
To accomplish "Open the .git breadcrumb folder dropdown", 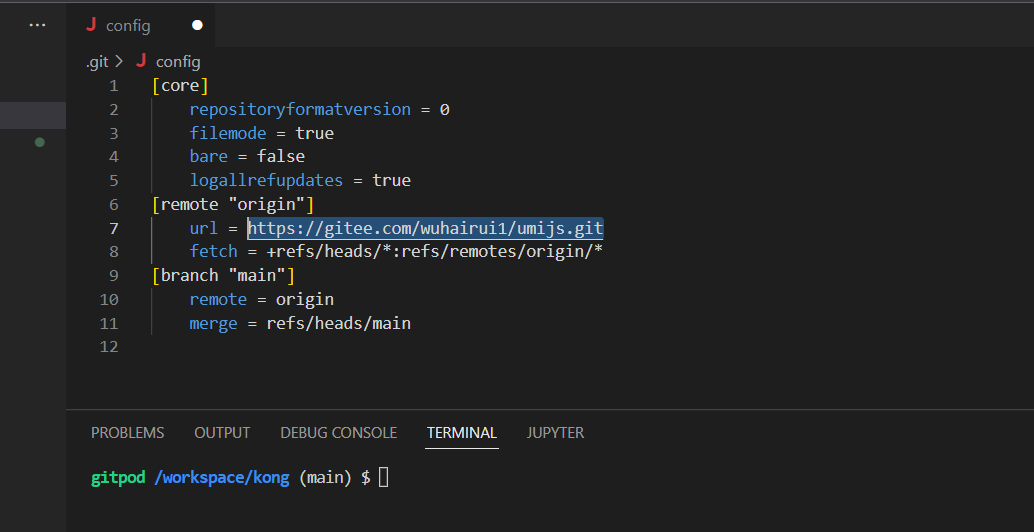I will coord(97,61).
